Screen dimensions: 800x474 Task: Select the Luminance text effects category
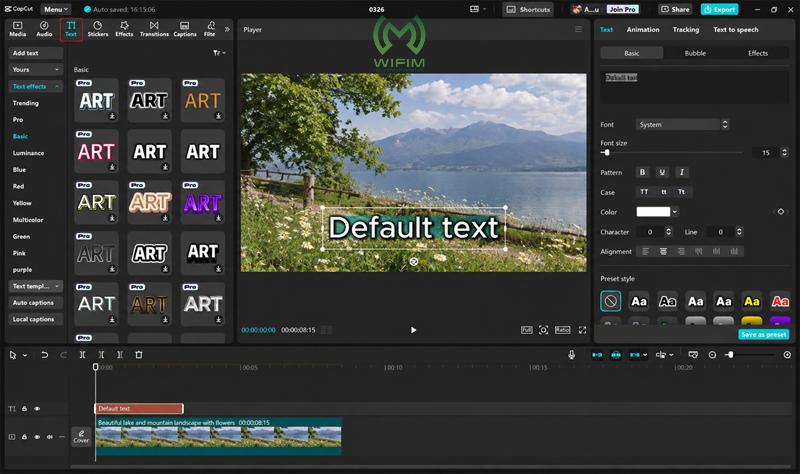pos(28,153)
